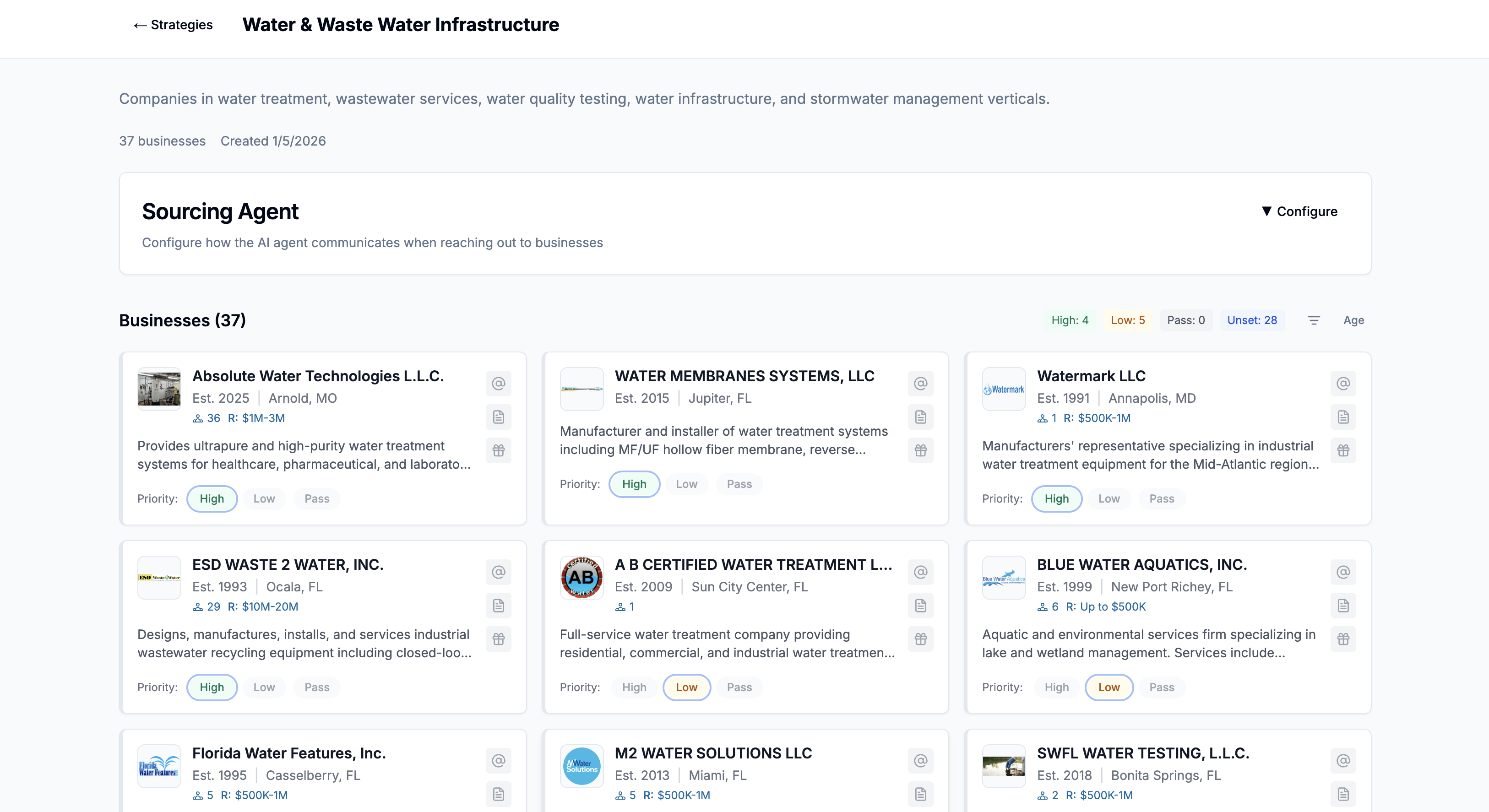Image resolution: width=1489 pixels, height=812 pixels.
Task: Filter businesses by High: 4 badge
Action: [x=1069, y=320]
